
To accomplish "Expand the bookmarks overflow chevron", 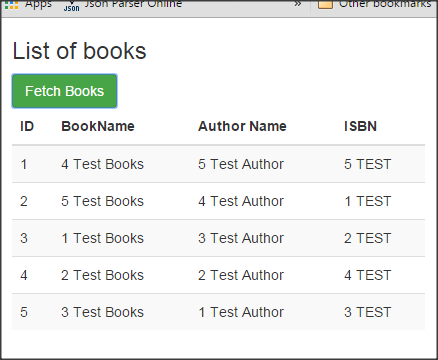I will pyautogui.click(x=298, y=4).
